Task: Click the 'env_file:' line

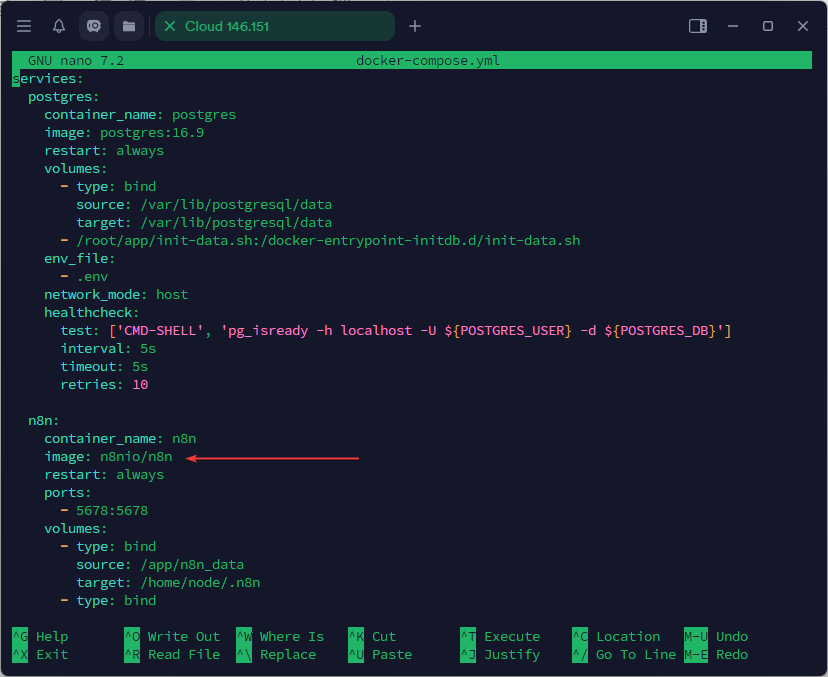Action: (79, 258)
